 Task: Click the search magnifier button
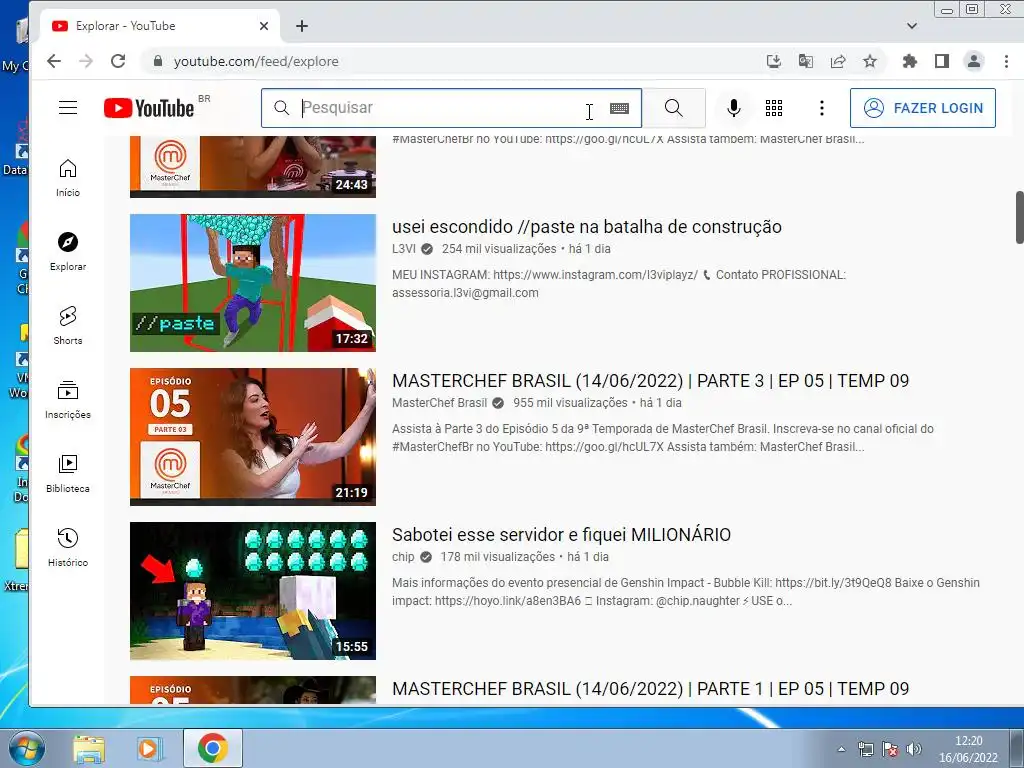coord(673,108)
